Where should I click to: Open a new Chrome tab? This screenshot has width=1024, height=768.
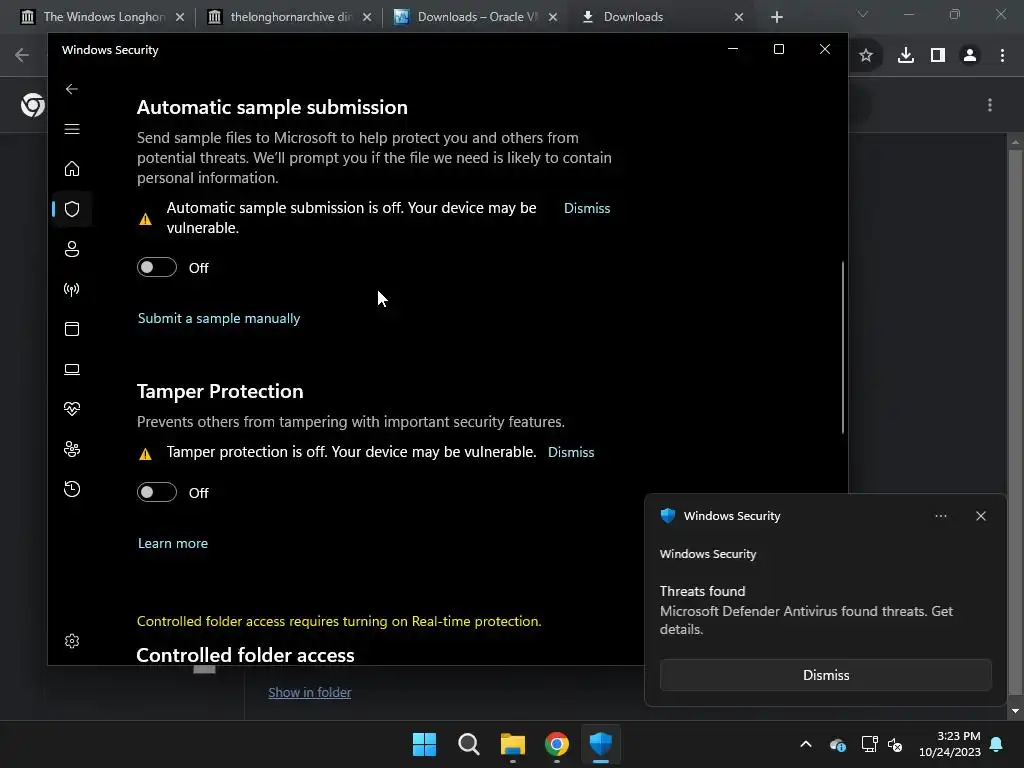point(776,17)
